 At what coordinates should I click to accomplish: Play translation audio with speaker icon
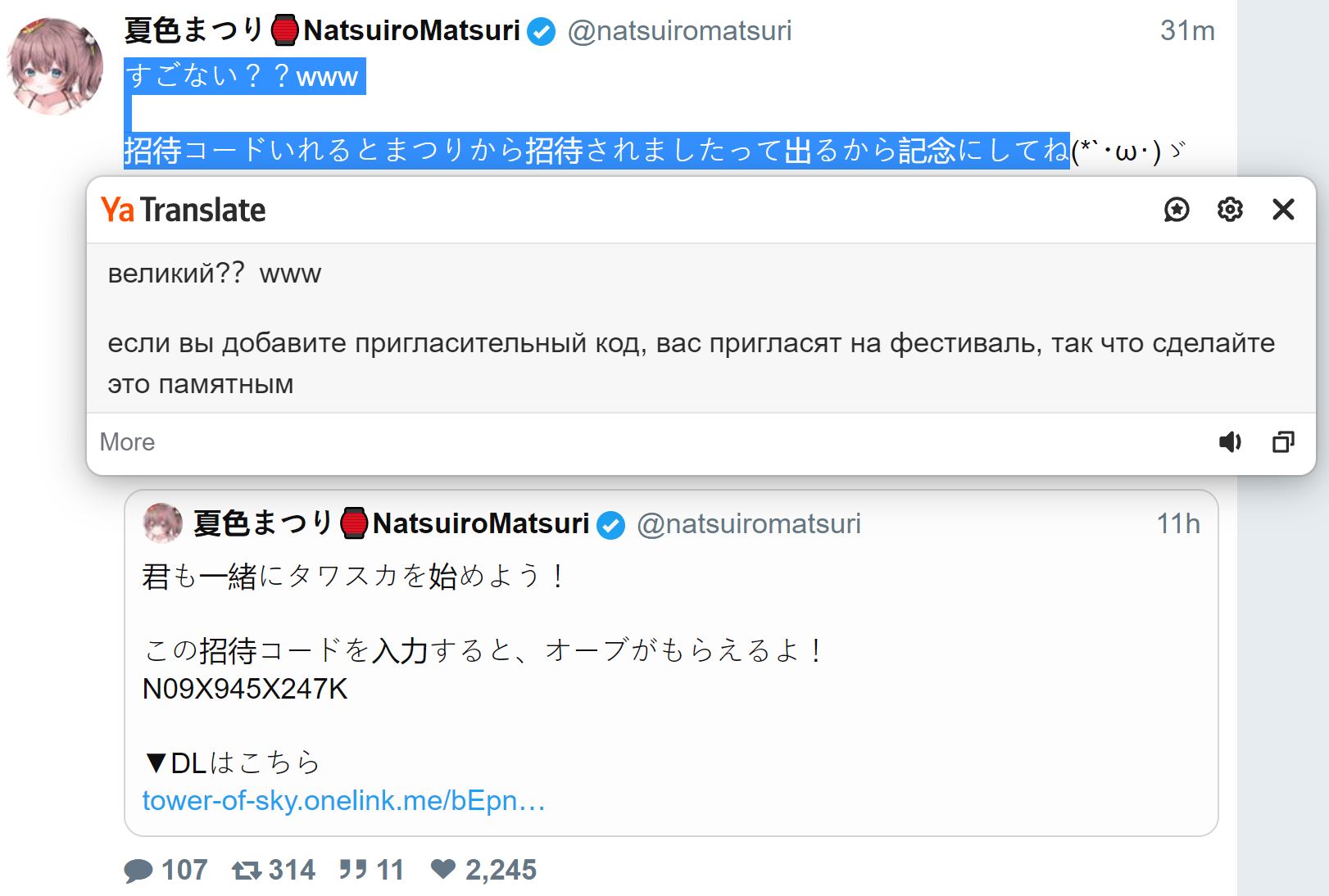[x=1230, y=442]
